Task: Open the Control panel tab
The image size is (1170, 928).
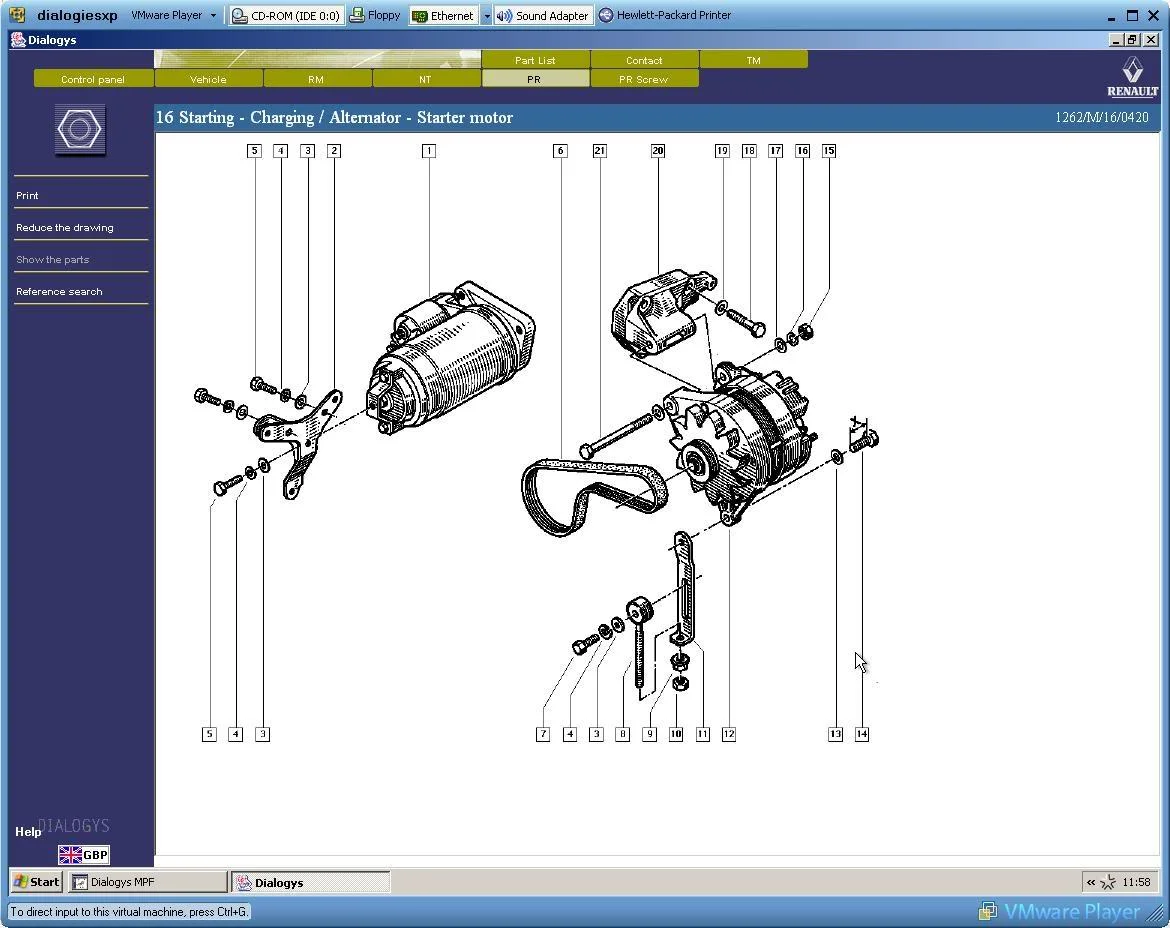Action: (x=93, y=79)
